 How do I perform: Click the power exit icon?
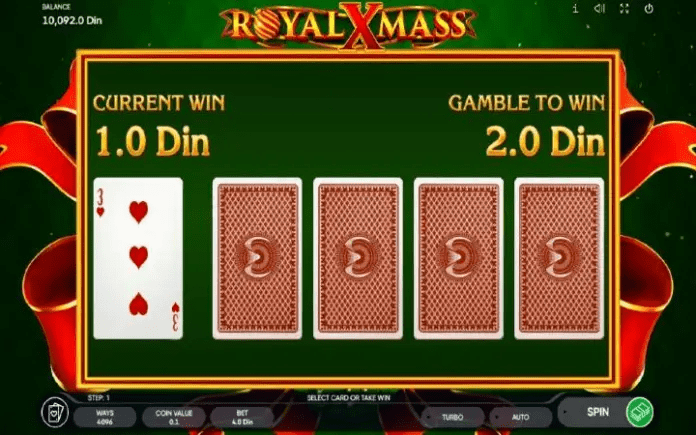(x=649, y=8)
